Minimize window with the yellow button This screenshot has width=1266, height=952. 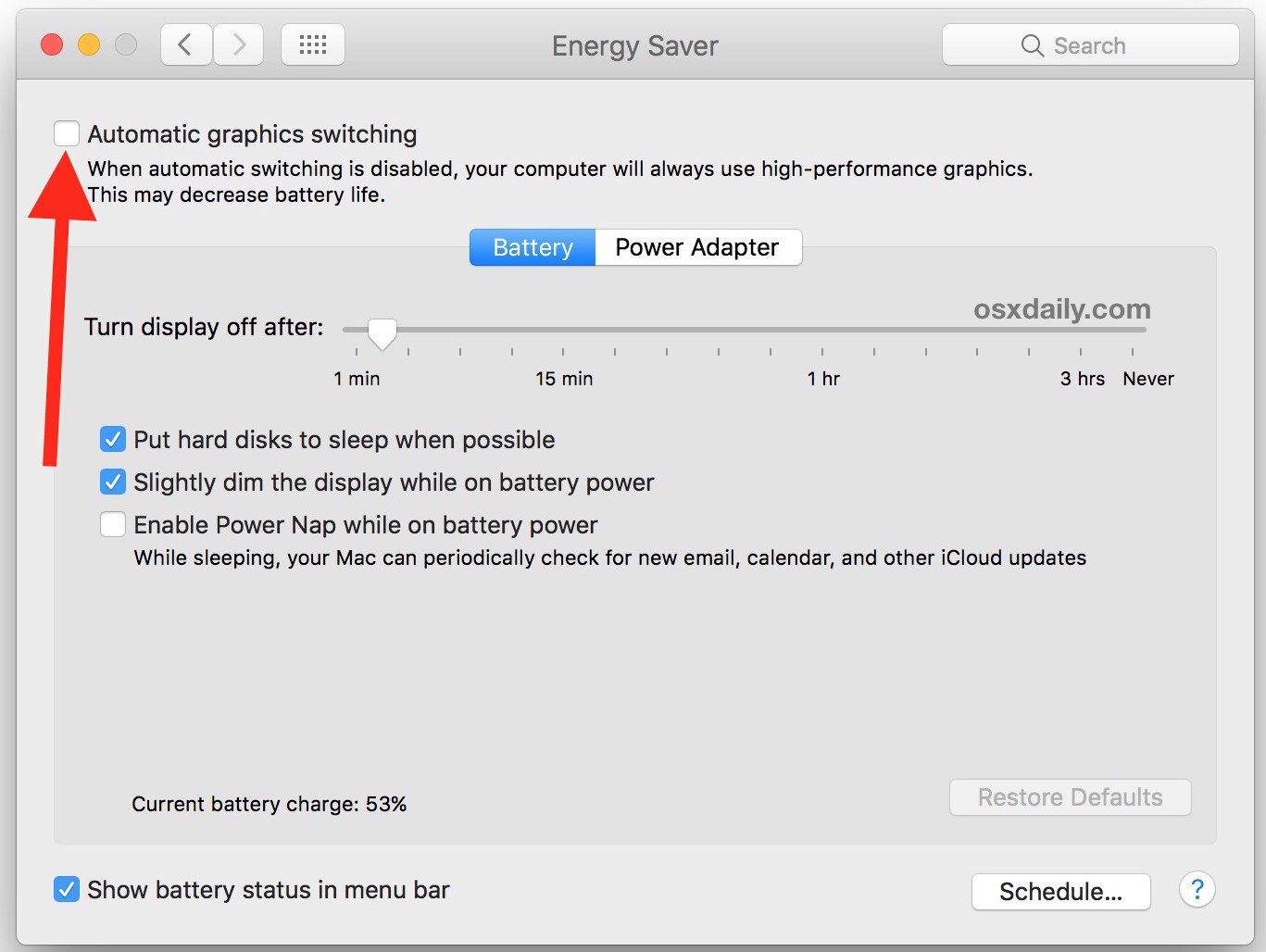point(89,44)
